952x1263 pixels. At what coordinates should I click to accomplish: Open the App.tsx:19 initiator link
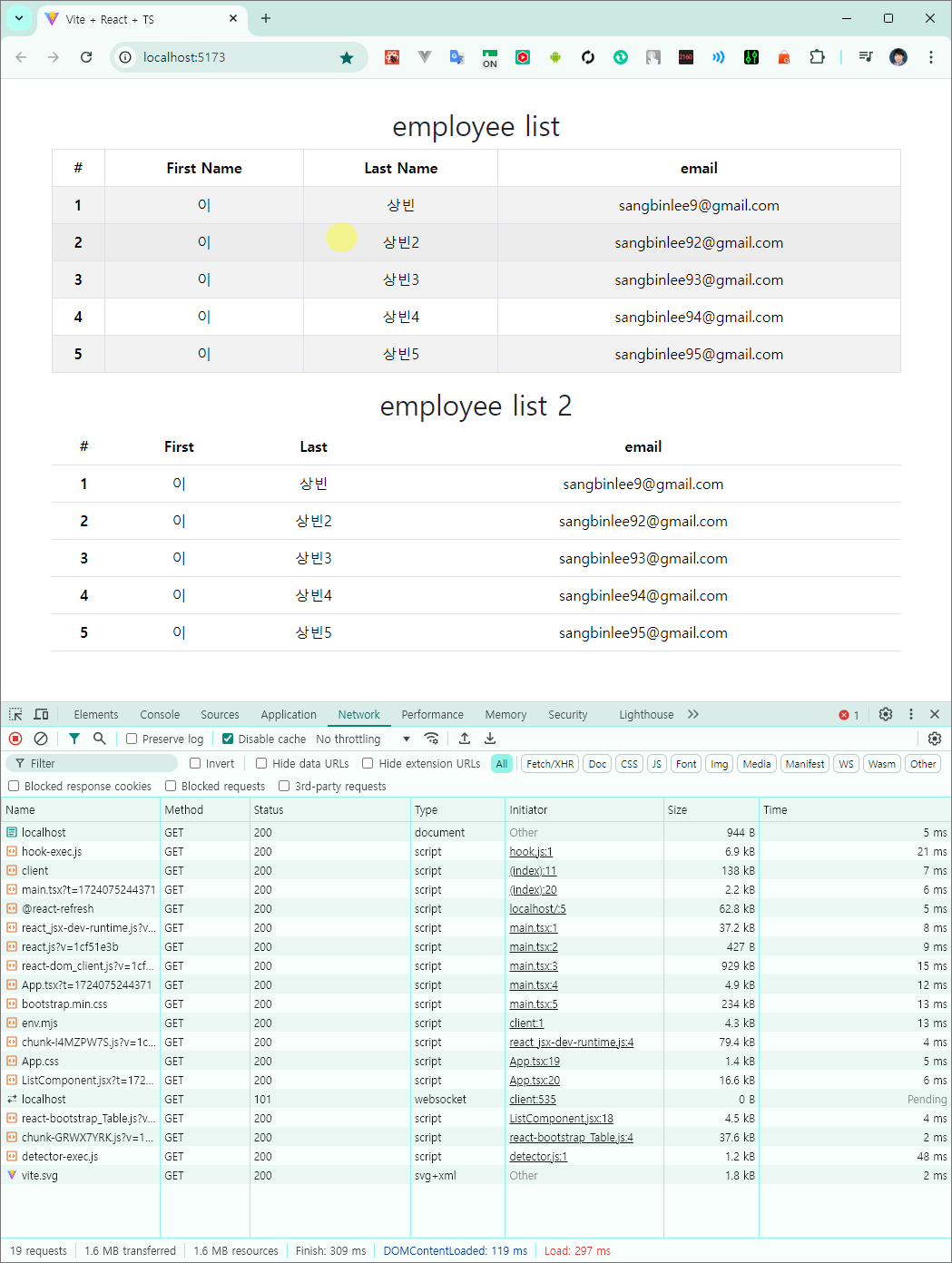(535, 1062)
